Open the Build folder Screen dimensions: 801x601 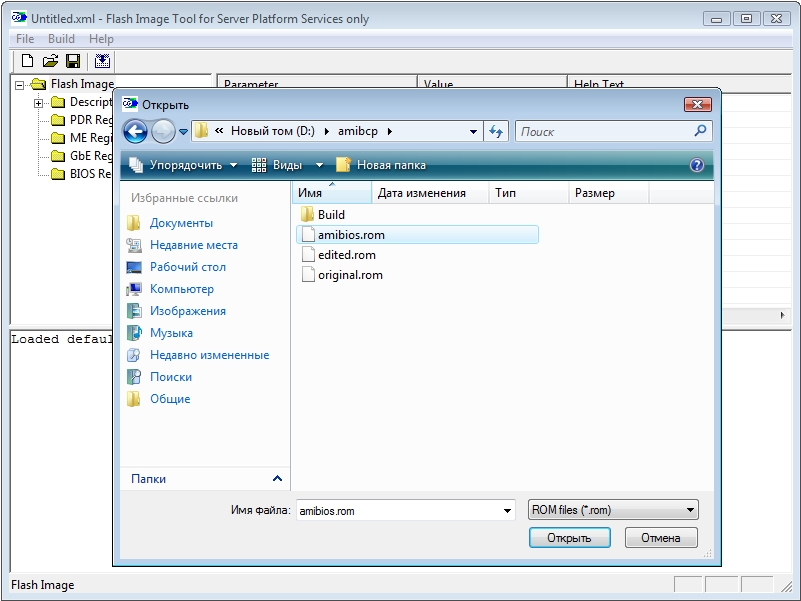(330, 214)
